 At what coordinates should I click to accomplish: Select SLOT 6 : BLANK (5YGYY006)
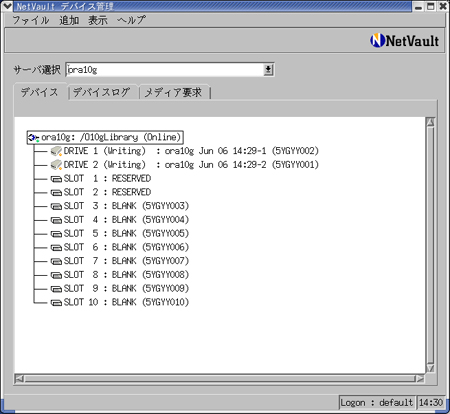click(126, 247)
